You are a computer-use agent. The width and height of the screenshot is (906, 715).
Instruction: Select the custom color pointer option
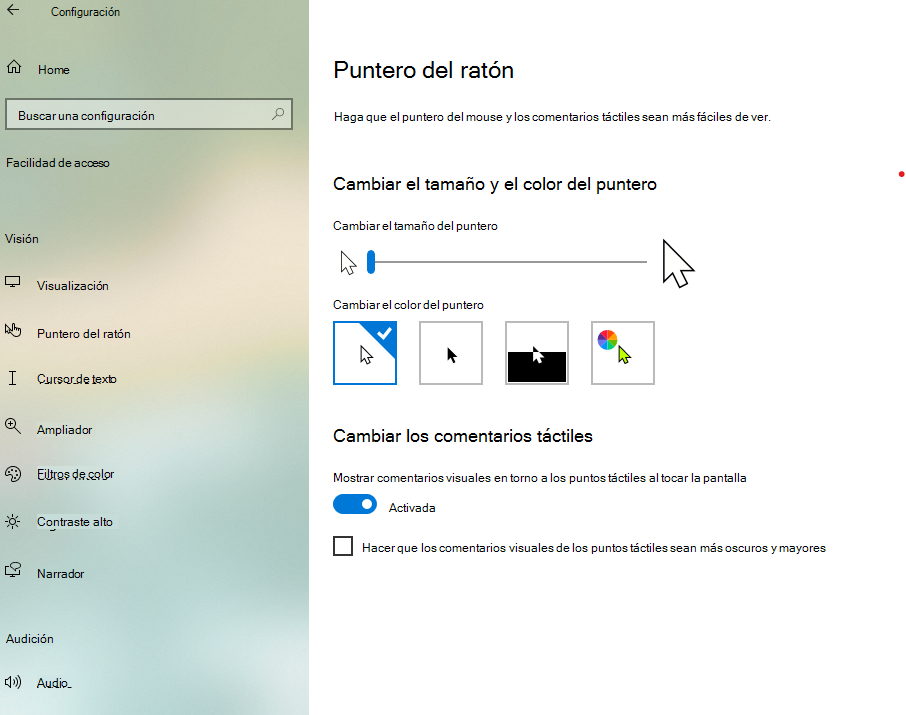pyautogui.click(x=623, y=353)
